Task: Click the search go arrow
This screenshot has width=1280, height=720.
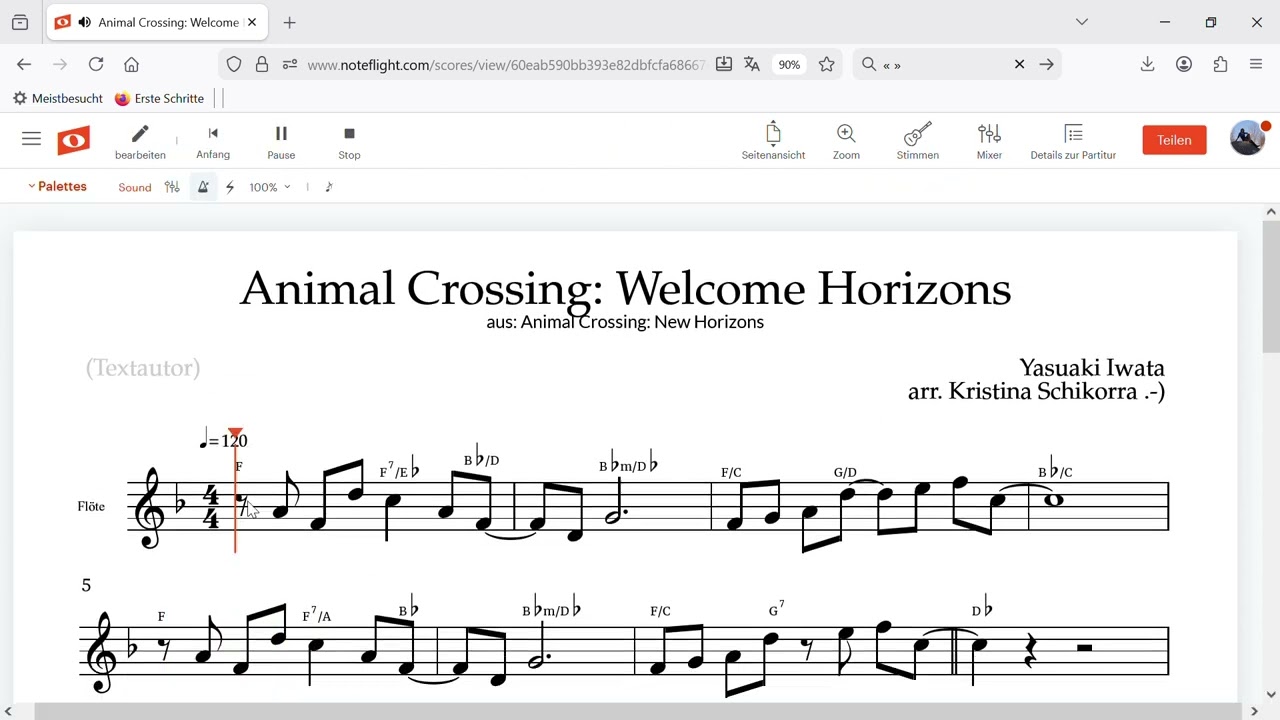Action: point(1046,64)
